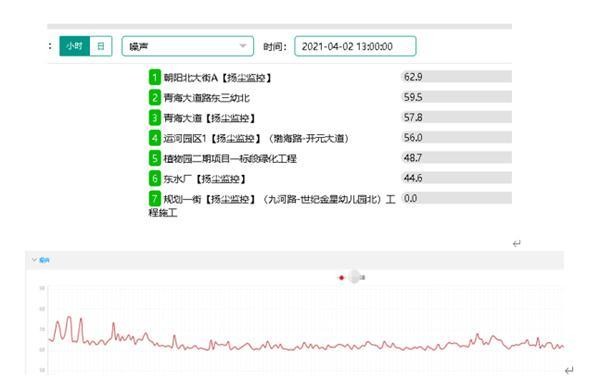Click the 62.9 value bar
The height and width of the screenshot is (383, 600).
(457, 77)
